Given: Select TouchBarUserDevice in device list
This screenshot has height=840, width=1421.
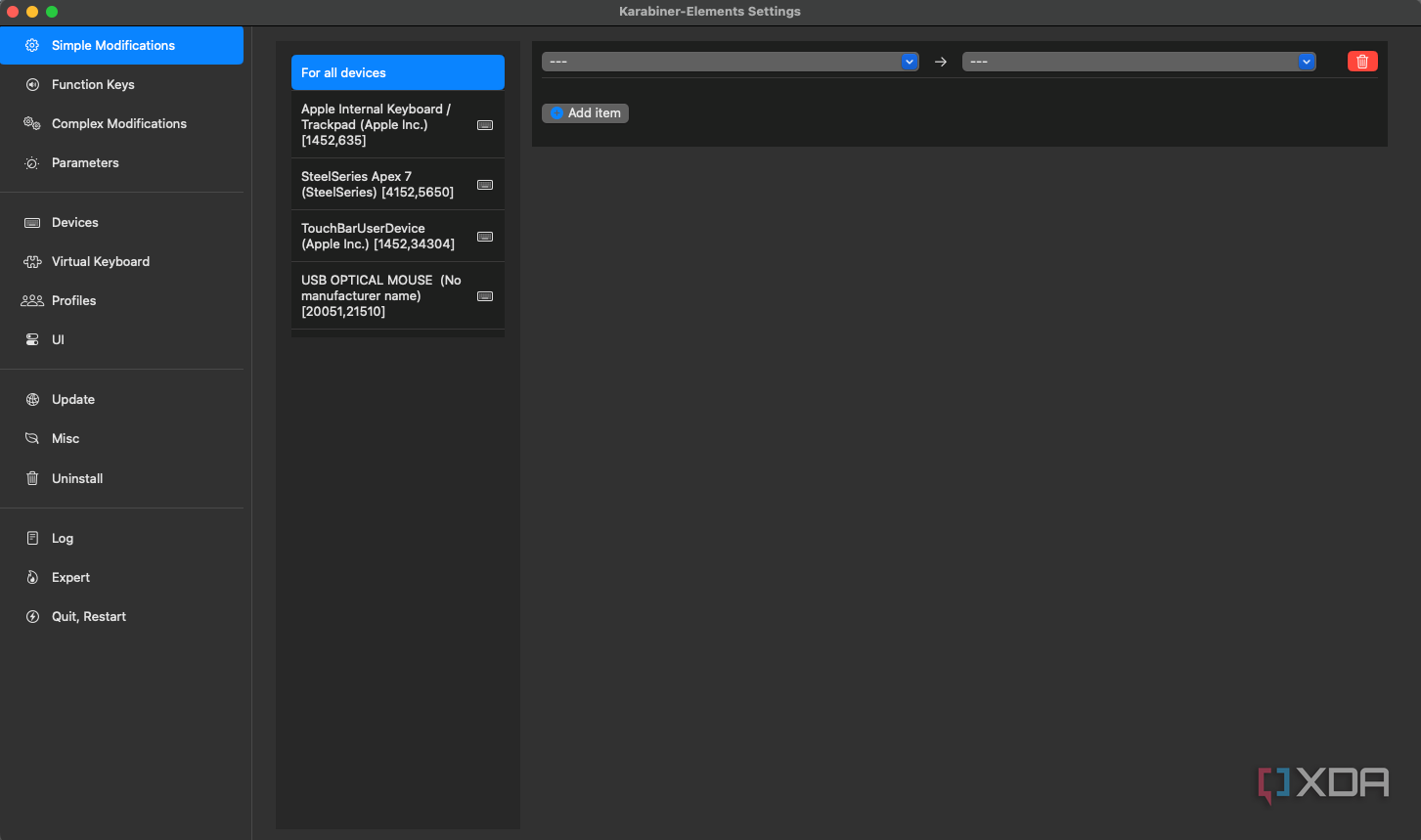Looking at the screenshot, I should [x=398, y=237].
